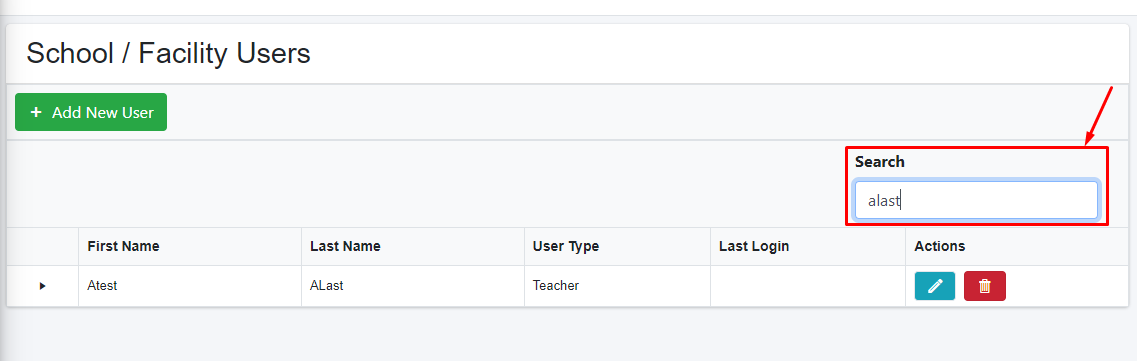This screenshot has width=1137, height=361.
Task: Select the Teacher user type cell
Action: (617, 286)
